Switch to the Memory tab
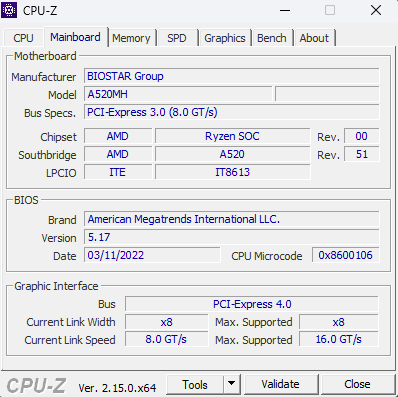The width and height of the screenshot is (398, 397). point(131,38)
